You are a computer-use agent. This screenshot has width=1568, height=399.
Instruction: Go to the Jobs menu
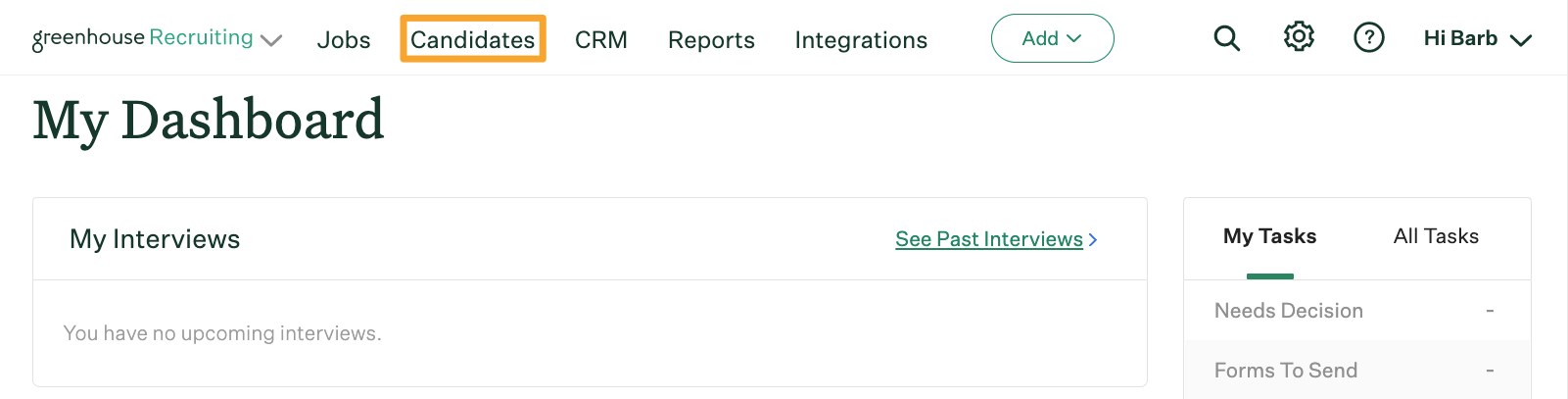click(344, 40)
